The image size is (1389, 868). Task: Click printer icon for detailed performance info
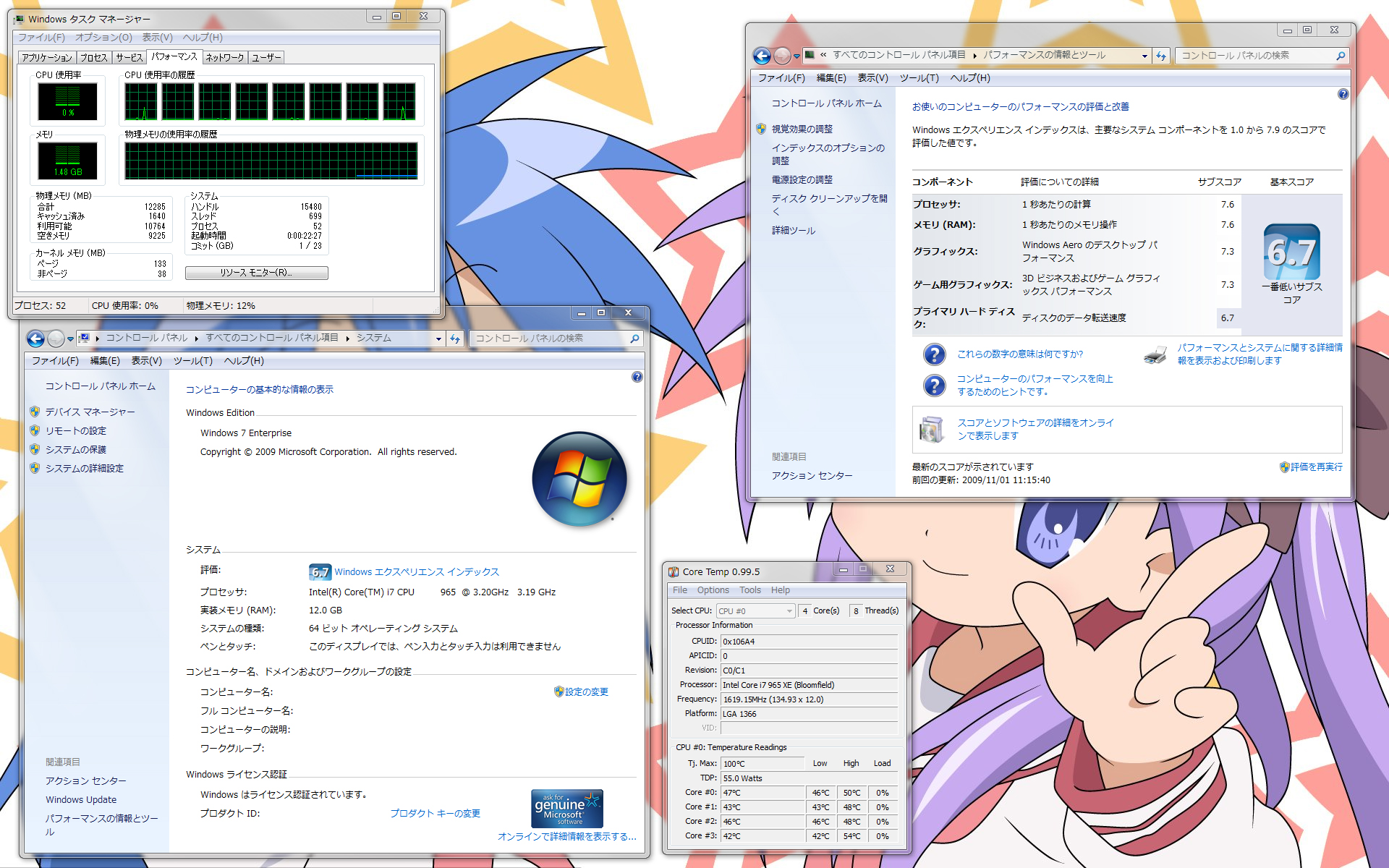(x=1155, y=354)
